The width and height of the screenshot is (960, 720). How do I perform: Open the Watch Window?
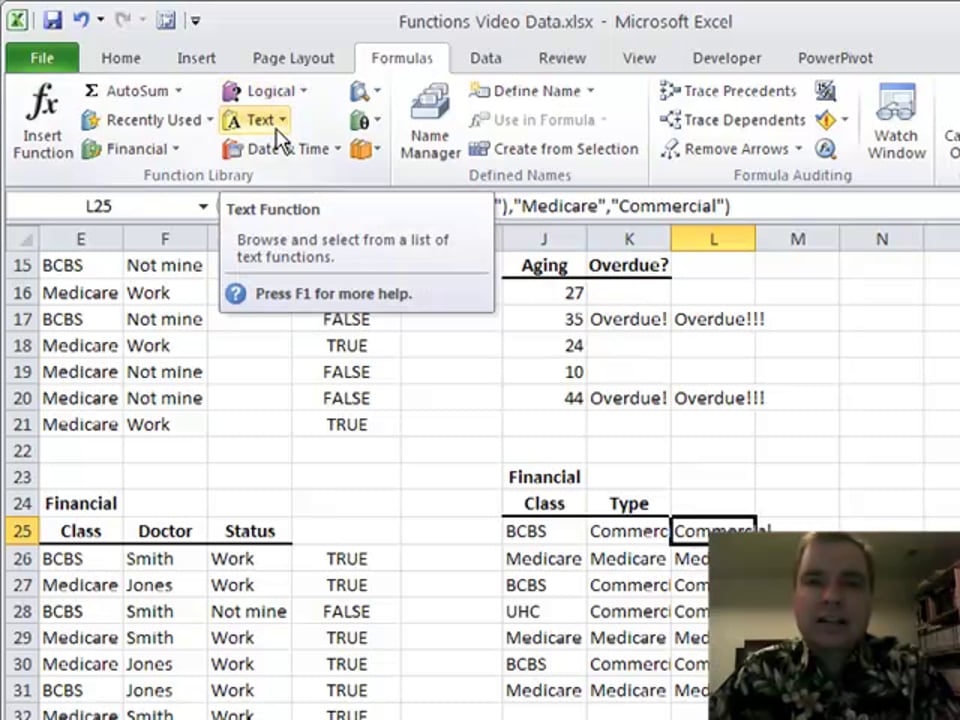896,121
